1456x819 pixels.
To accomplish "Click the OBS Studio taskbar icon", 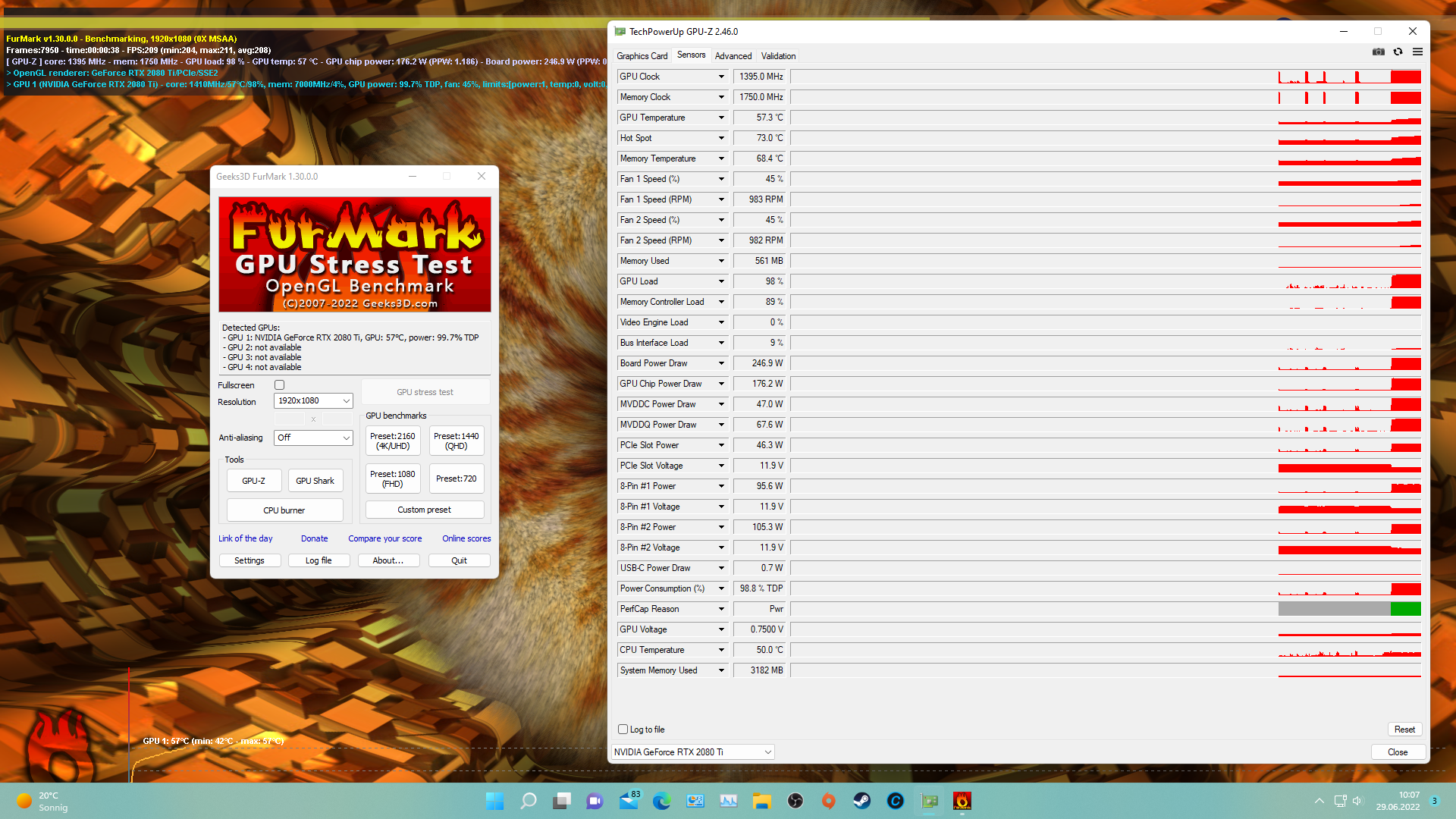I will point(795,801).
